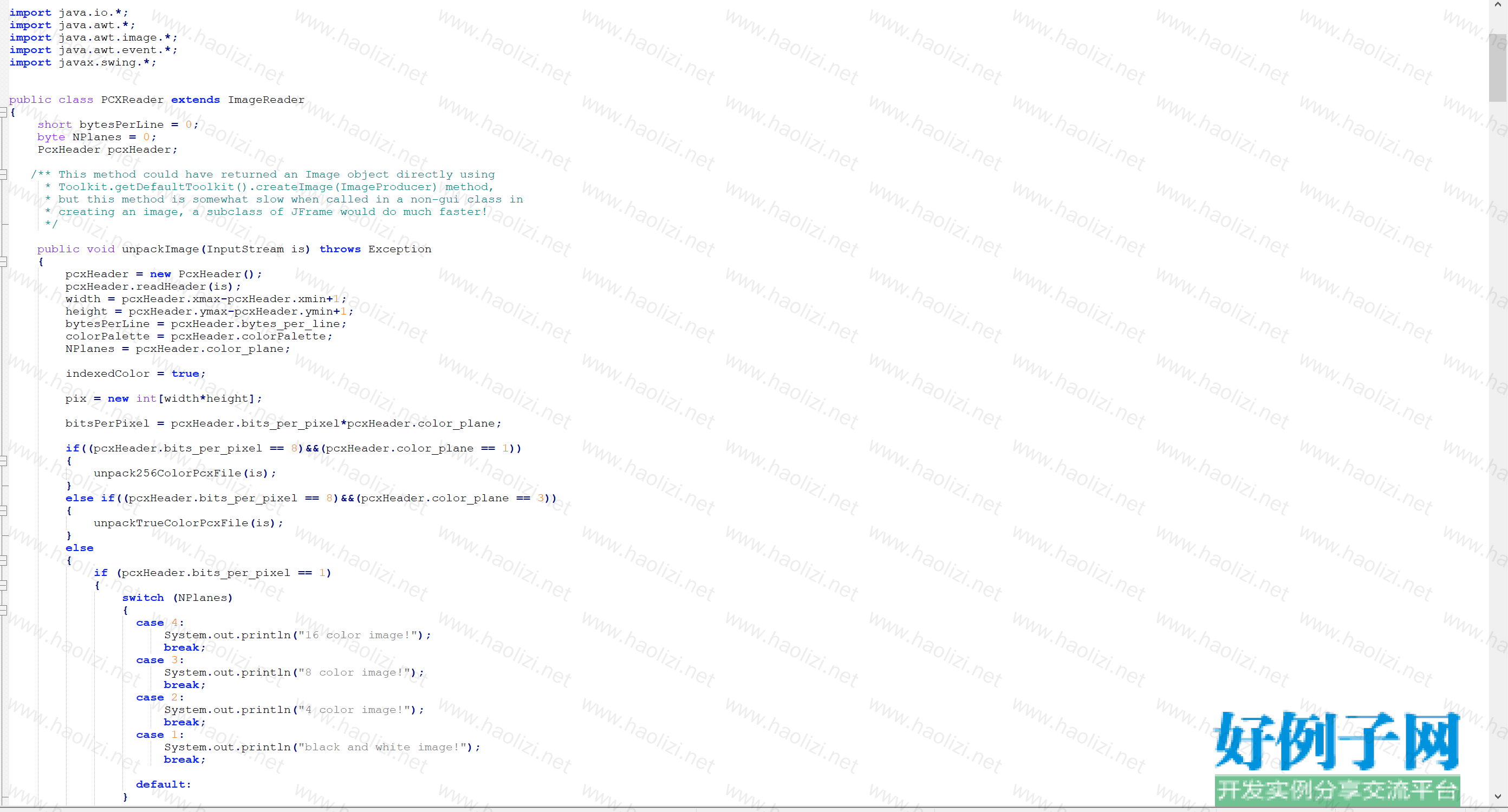Viewport: 1508px width, 812px height.
Task: Click the default: label in the switch
Action: coord(164,784)
